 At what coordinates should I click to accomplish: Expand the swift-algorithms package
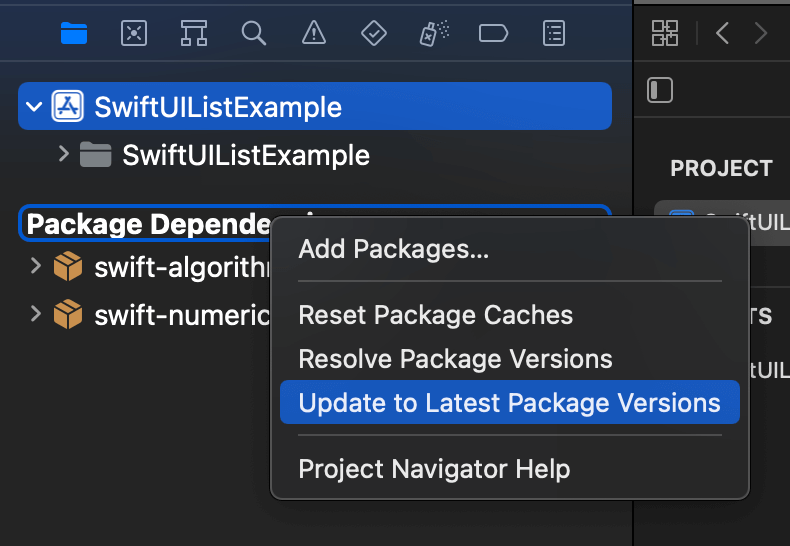[x=36, y=267]
